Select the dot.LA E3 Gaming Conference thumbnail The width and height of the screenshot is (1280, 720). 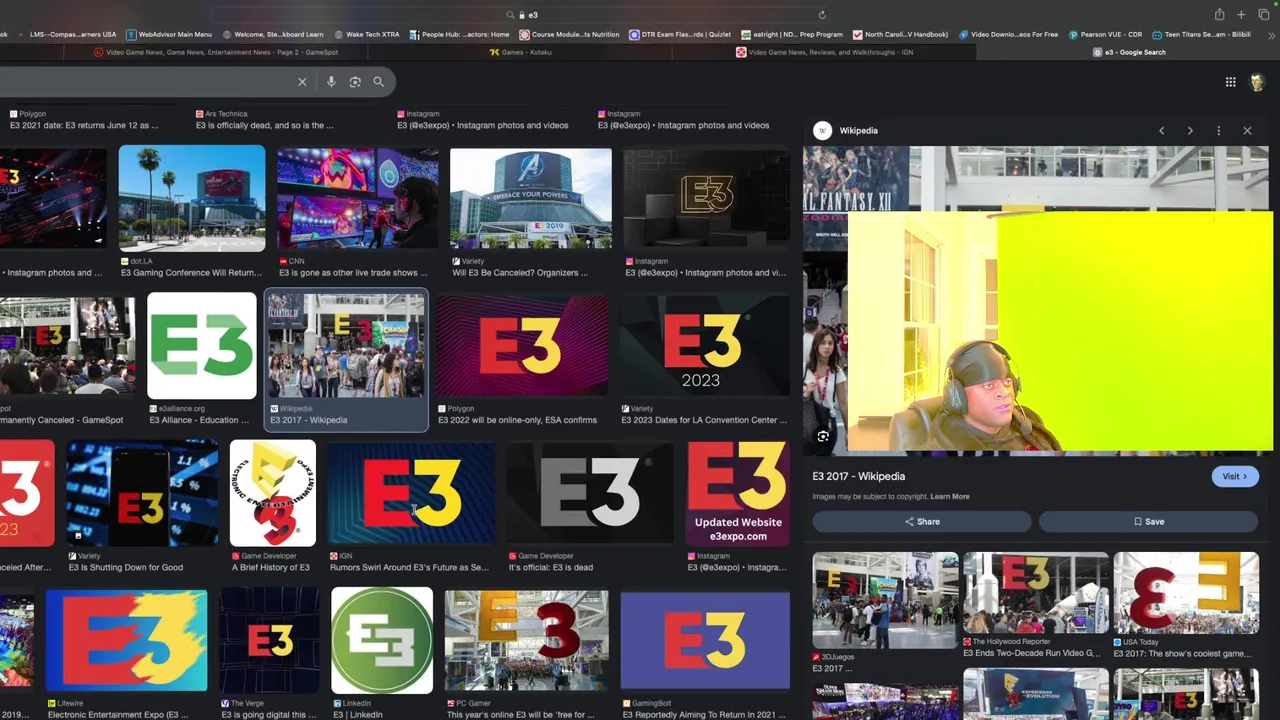192,198
